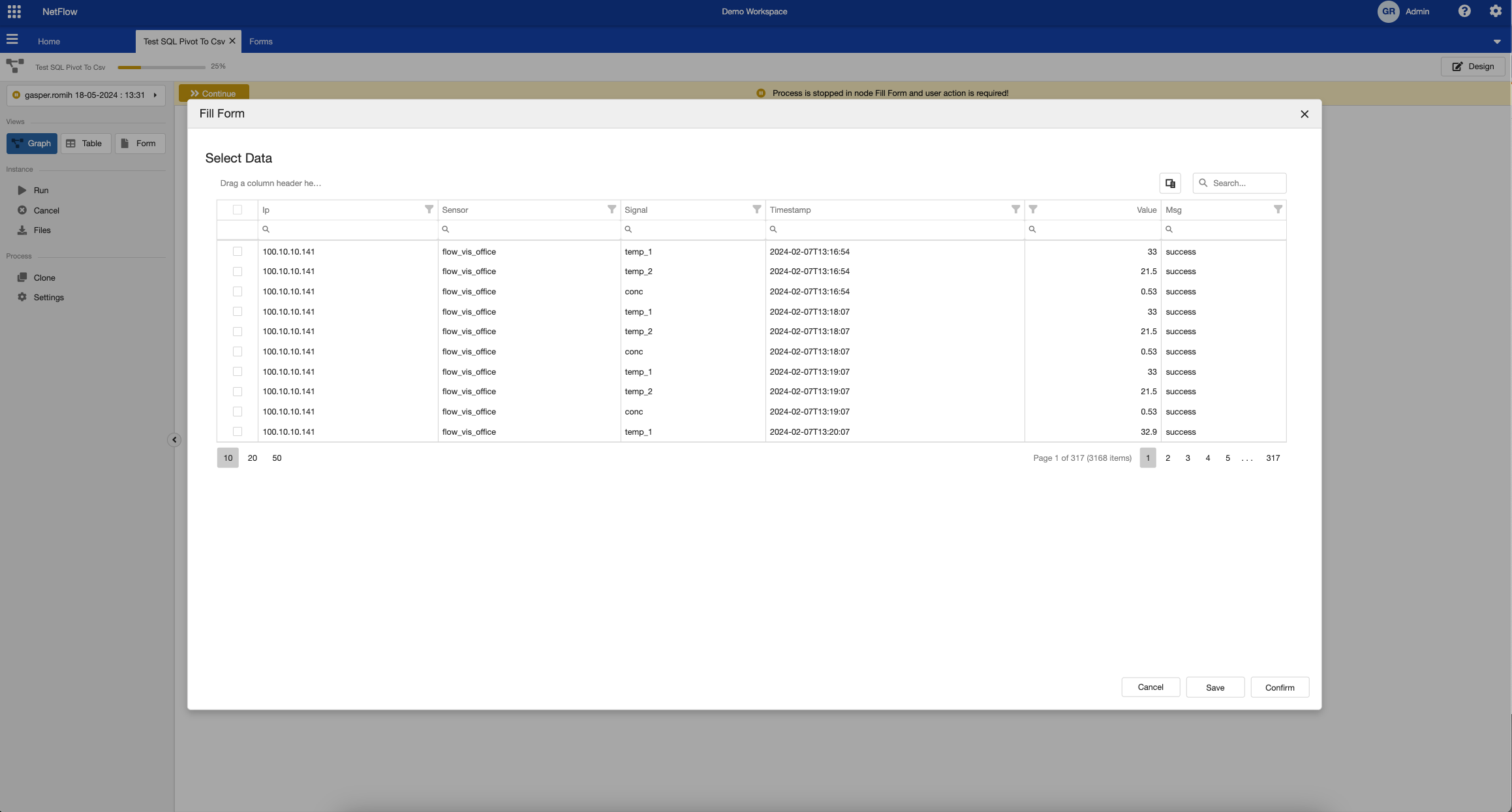Viewport: 1512px width, 812px height.
Task: Click the Ip column filter icon
Action: pyautogui.click(x=429, y=210)
